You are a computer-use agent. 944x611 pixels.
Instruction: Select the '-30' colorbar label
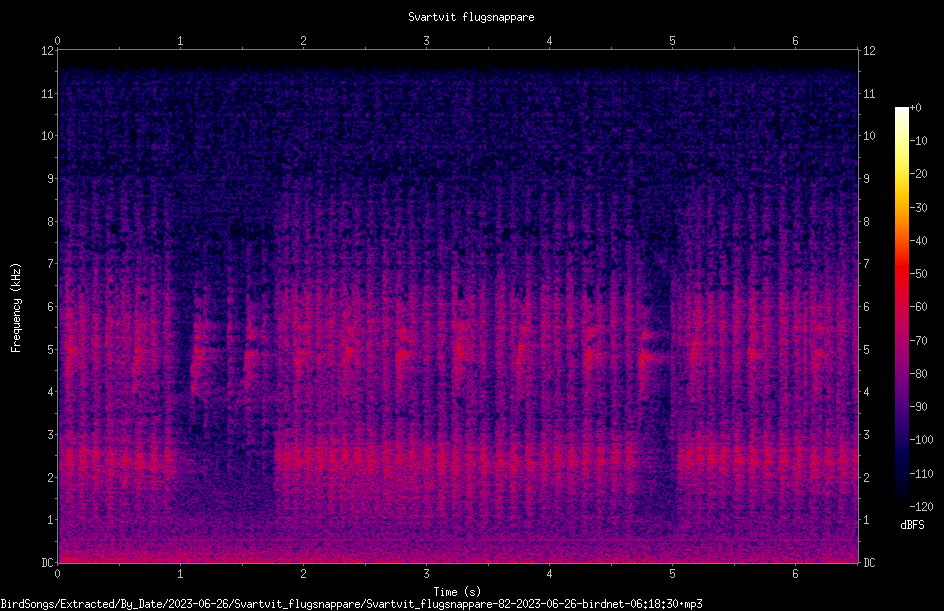(x=918, y=208)
